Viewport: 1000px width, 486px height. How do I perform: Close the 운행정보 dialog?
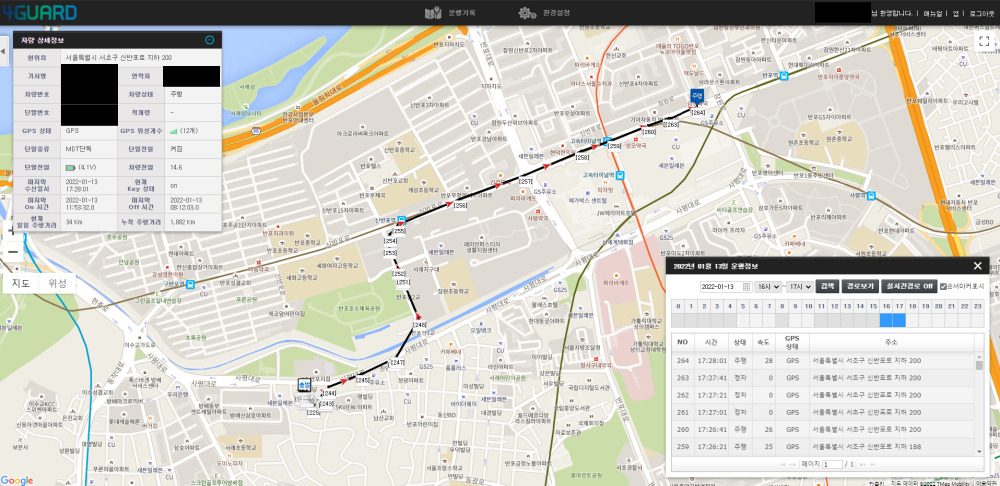(978, 266)
